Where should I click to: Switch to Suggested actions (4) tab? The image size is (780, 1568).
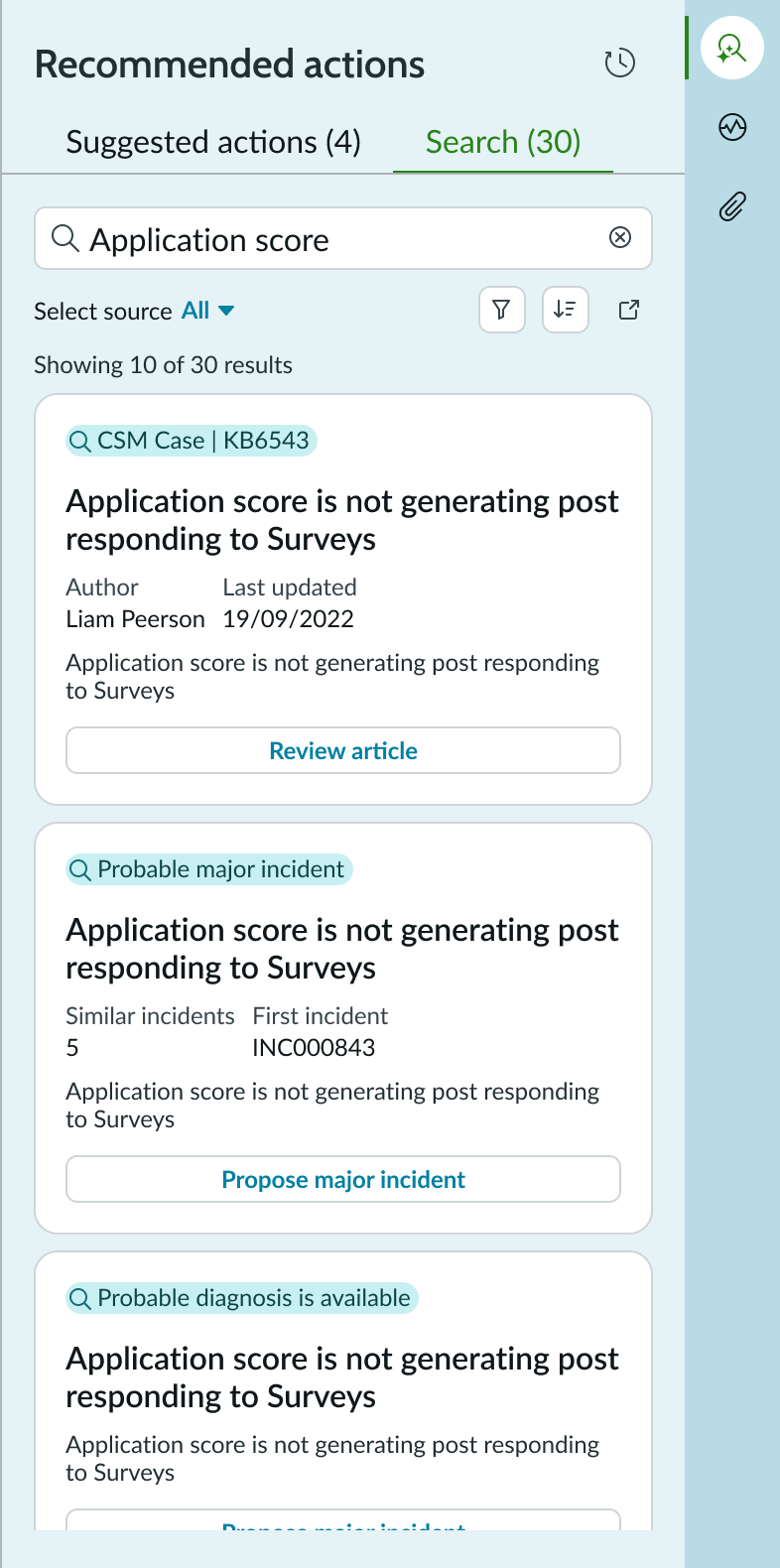[213, 143]
